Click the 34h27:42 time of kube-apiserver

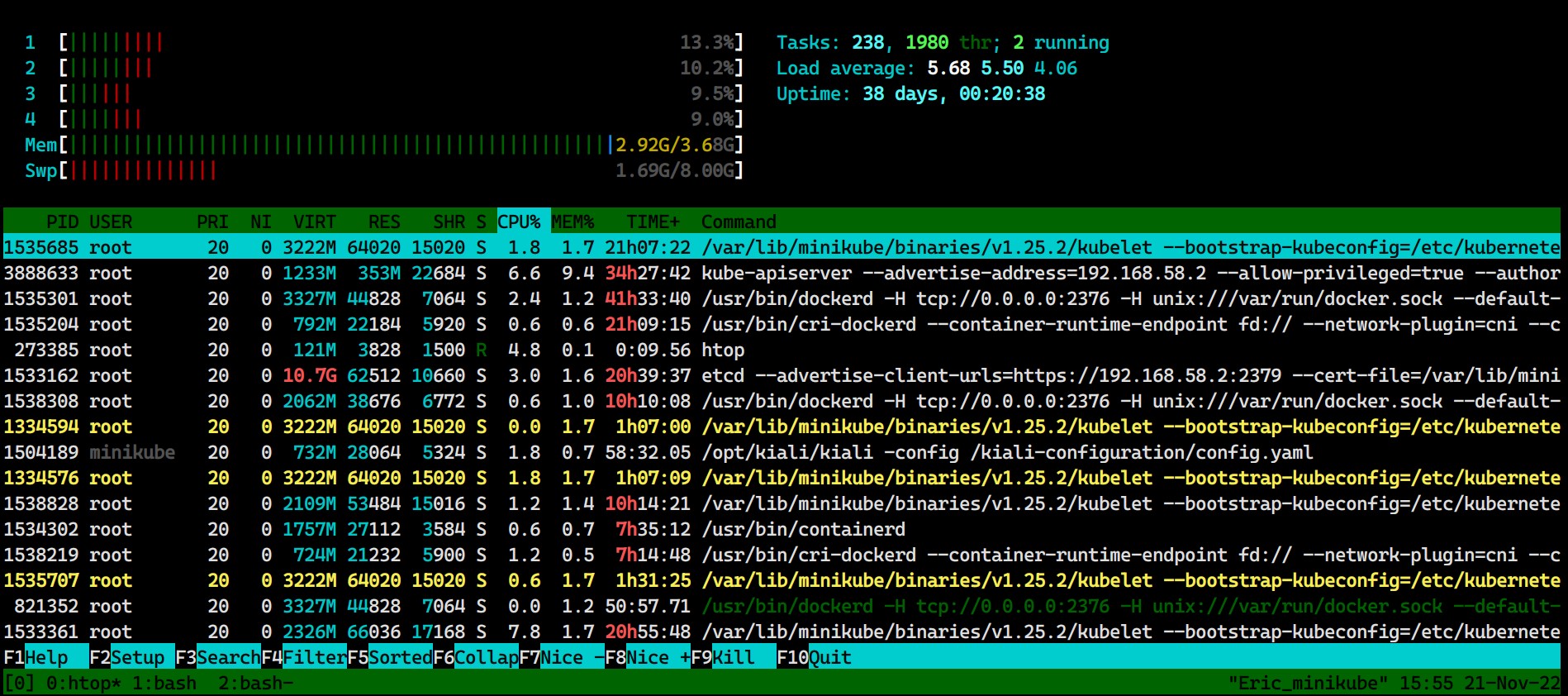click(x=648, y=273)
